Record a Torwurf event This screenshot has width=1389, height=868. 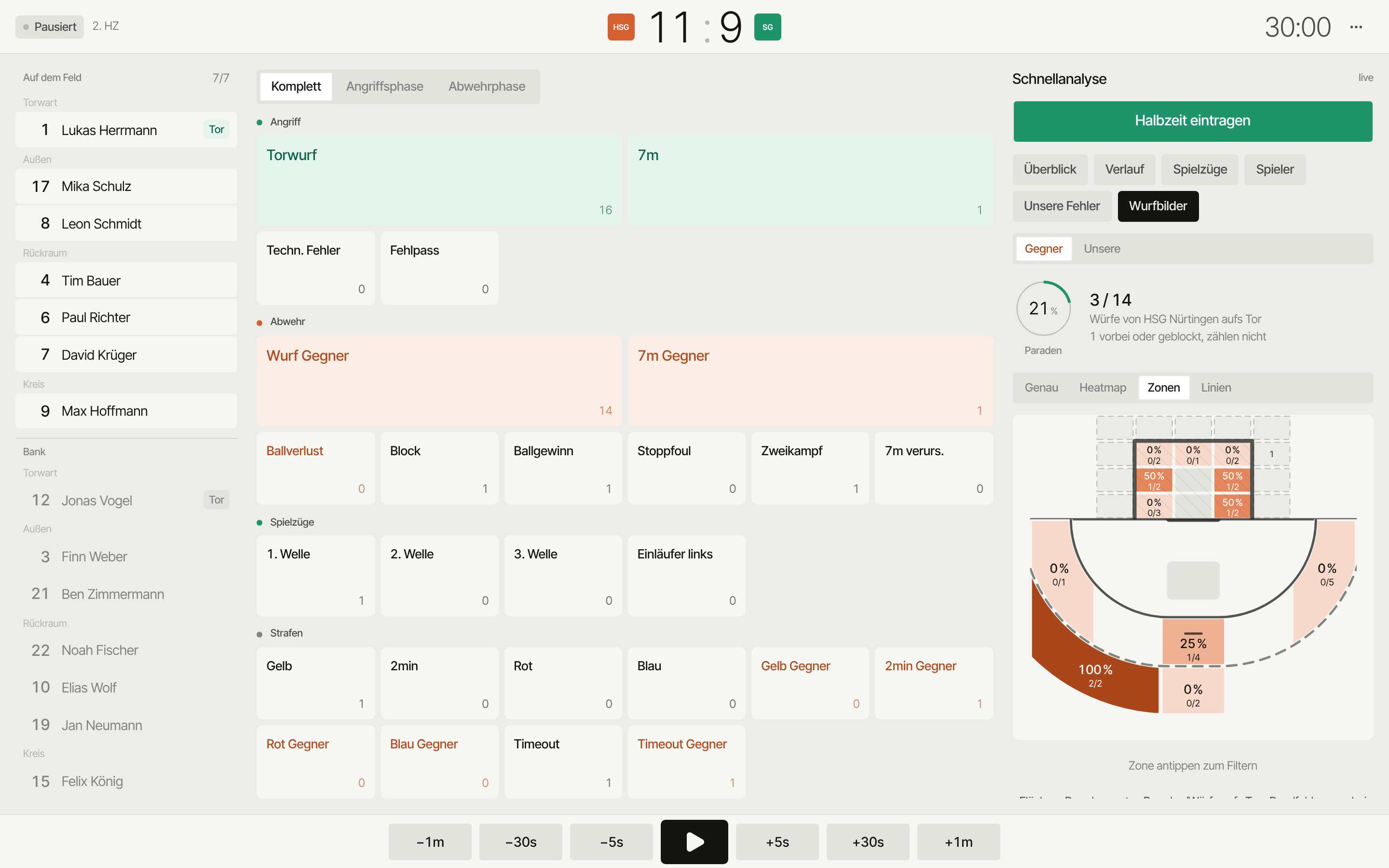click(x=439, y=180)
